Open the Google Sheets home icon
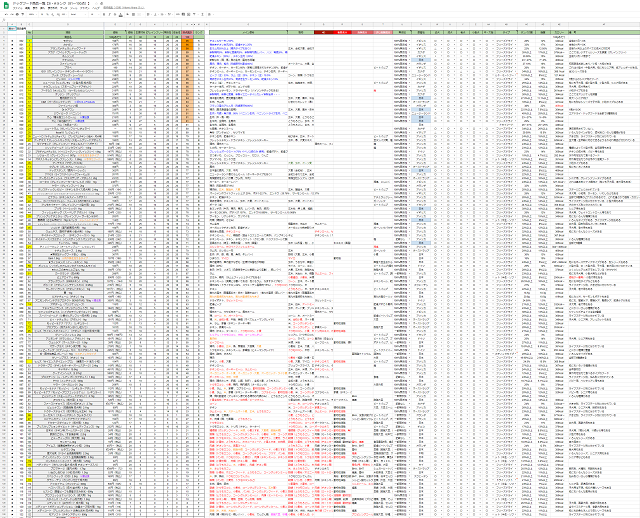This screenshot has height=518, width=640. point(7,6)
